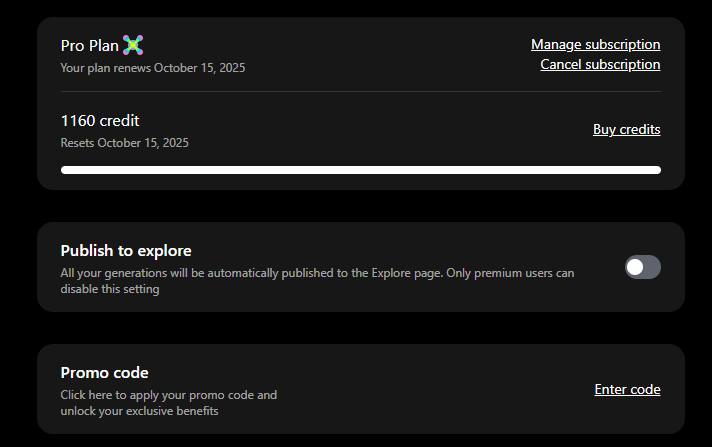Image resolution: width=712 pixels, height=447 pixels.
Task: Click the Enter code link
Action: pos(628,389)
